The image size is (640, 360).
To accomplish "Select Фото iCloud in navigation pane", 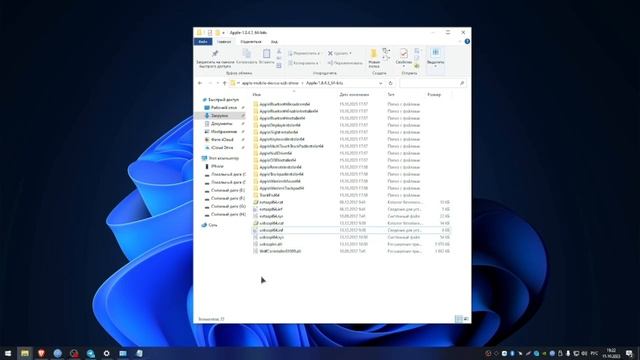I will [x=222, y=140].
